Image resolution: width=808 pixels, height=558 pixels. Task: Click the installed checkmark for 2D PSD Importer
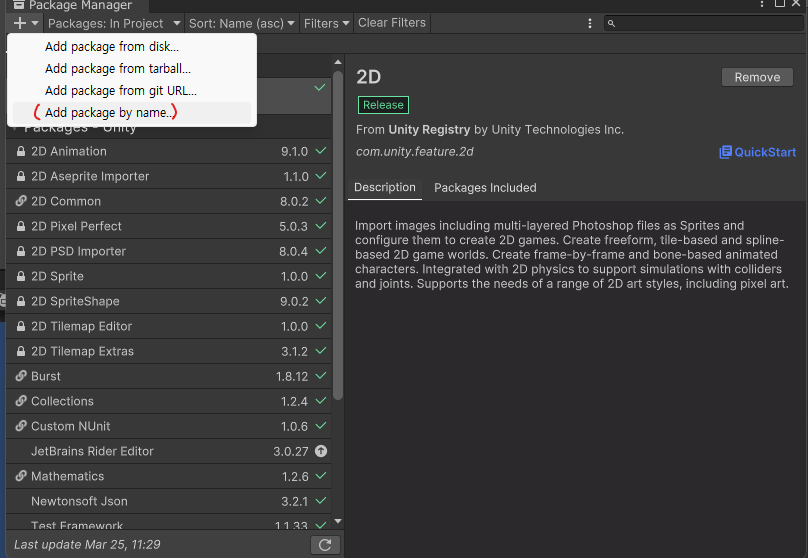click(x=321, y=251)
